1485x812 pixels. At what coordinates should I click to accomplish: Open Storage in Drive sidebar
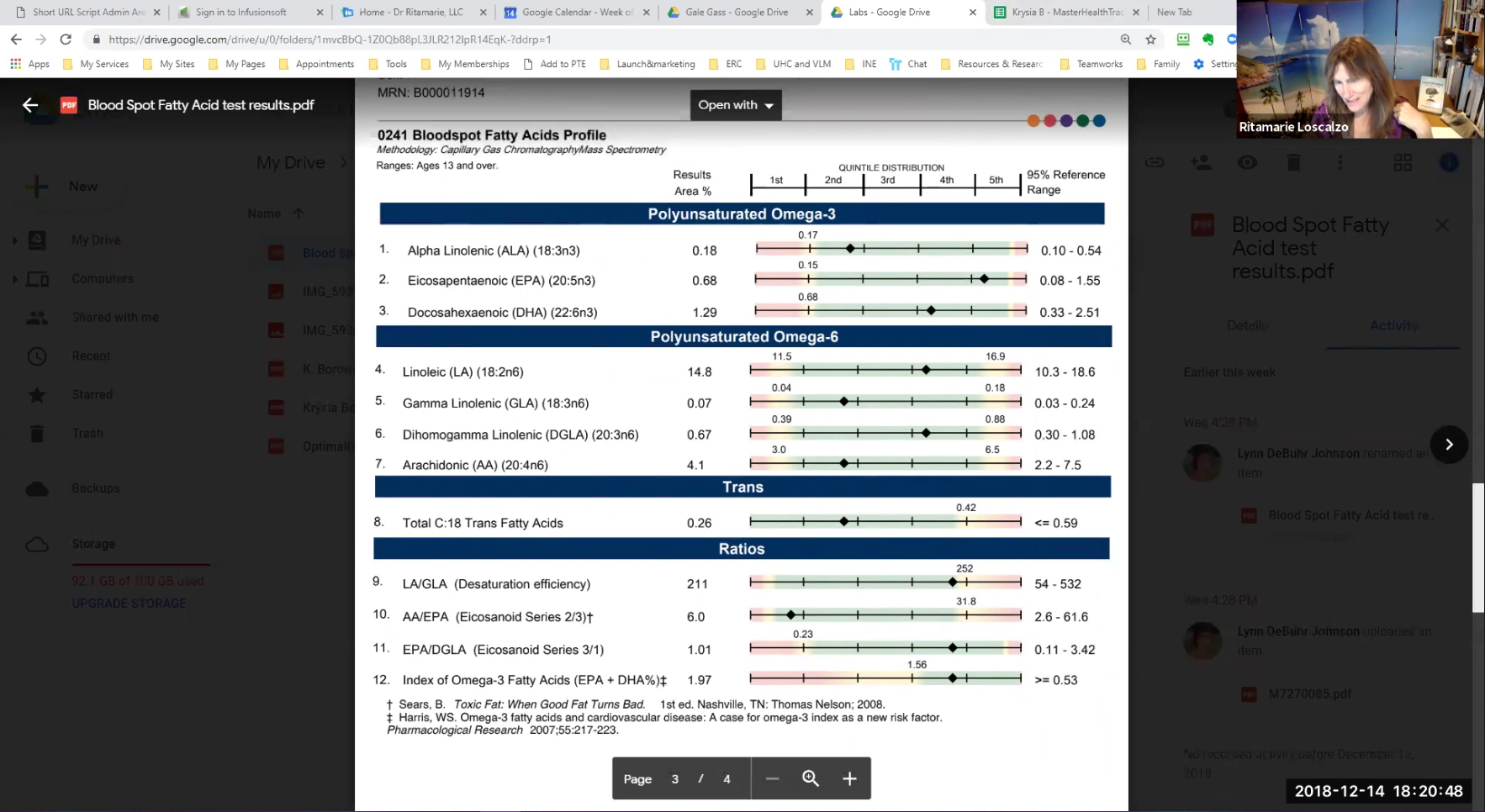(93, 544)
